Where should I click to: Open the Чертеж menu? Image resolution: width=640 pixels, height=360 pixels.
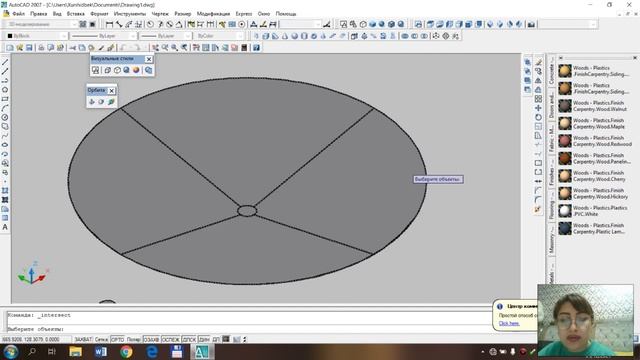pos(160,14)
